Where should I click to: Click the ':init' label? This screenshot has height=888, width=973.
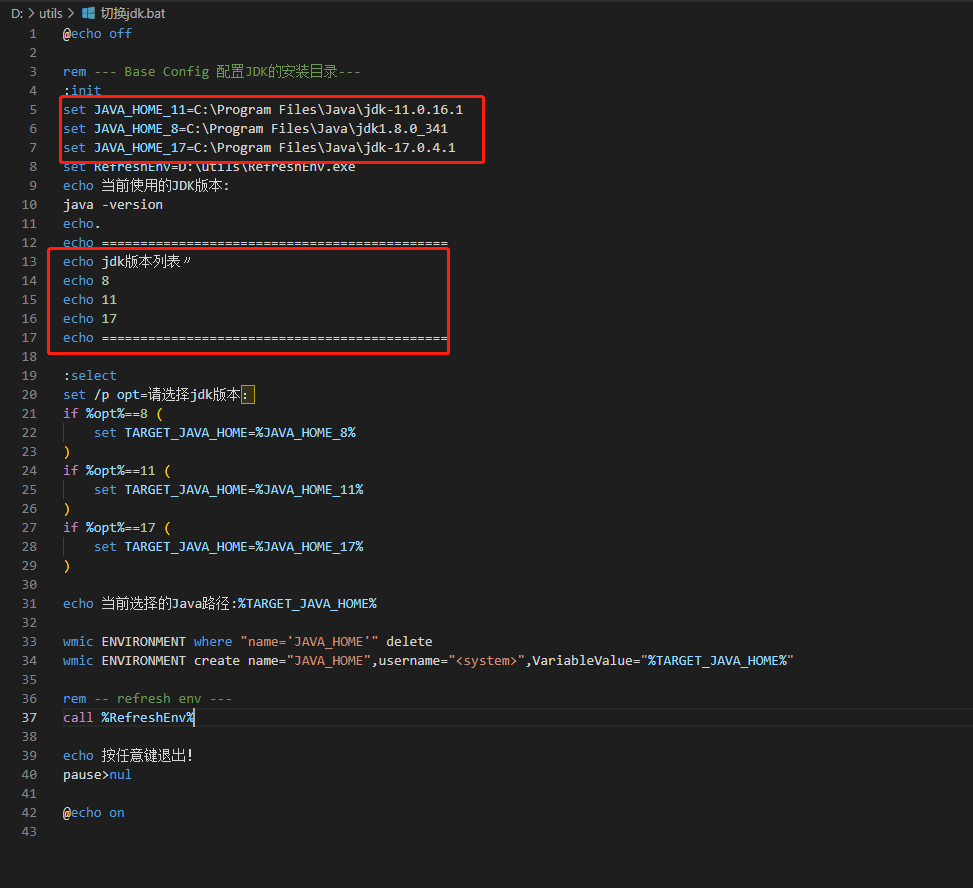click(x=82, y=91)
